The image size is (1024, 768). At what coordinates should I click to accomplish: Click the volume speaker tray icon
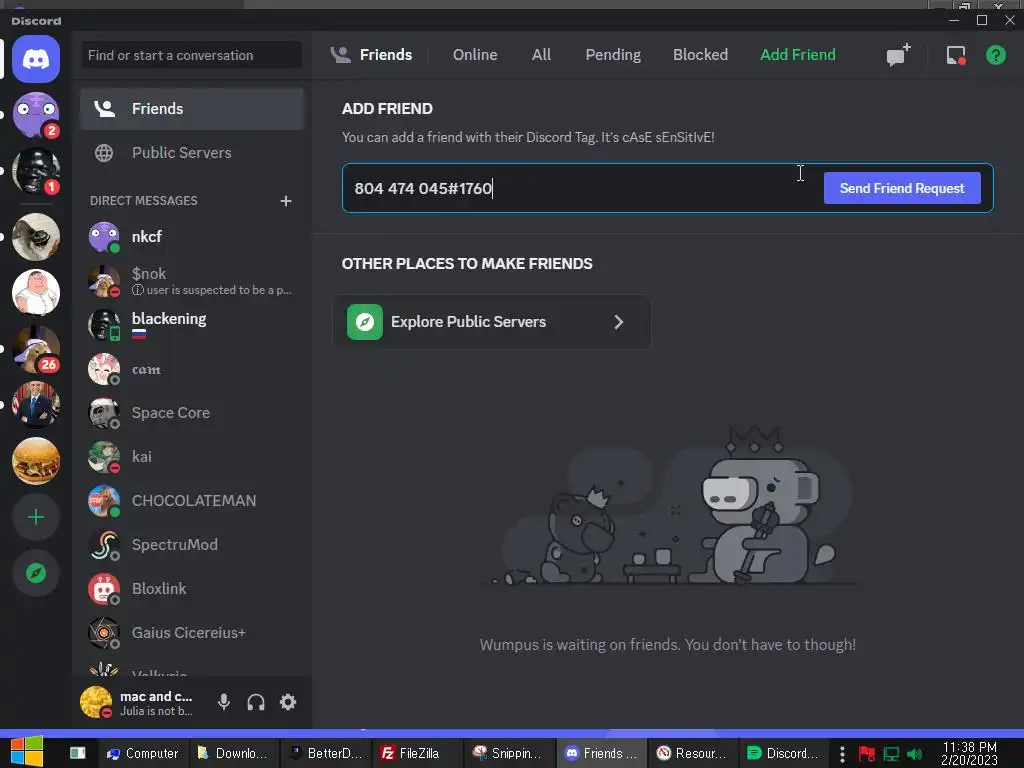click(916, 754)
